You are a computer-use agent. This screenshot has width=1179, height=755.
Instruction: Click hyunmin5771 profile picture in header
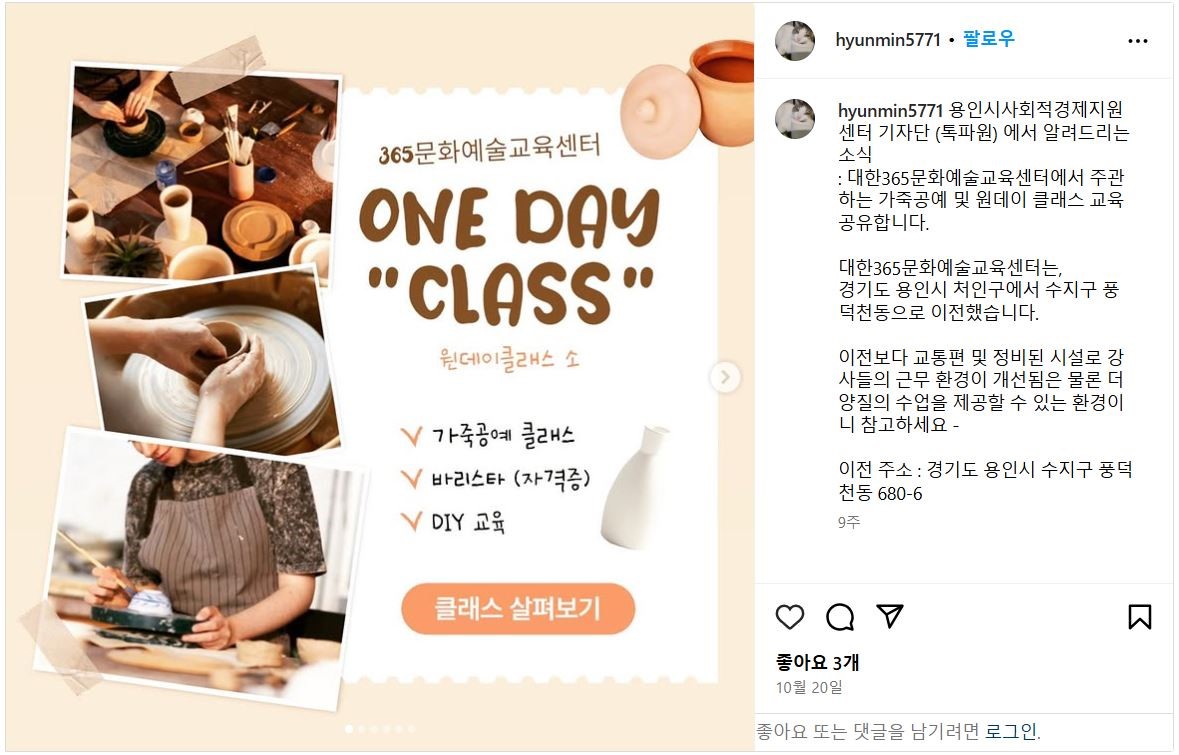795,41
